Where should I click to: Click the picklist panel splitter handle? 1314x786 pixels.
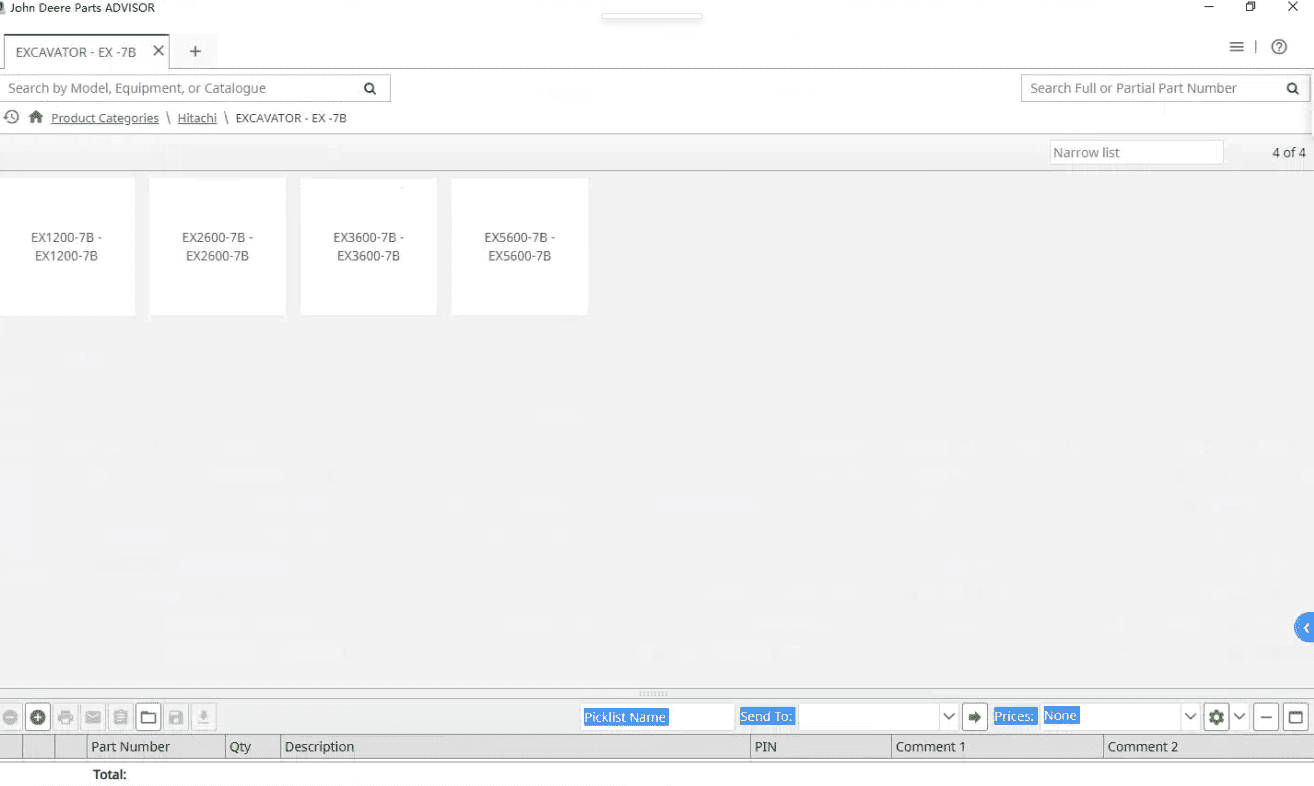click(x=653, y=693)
